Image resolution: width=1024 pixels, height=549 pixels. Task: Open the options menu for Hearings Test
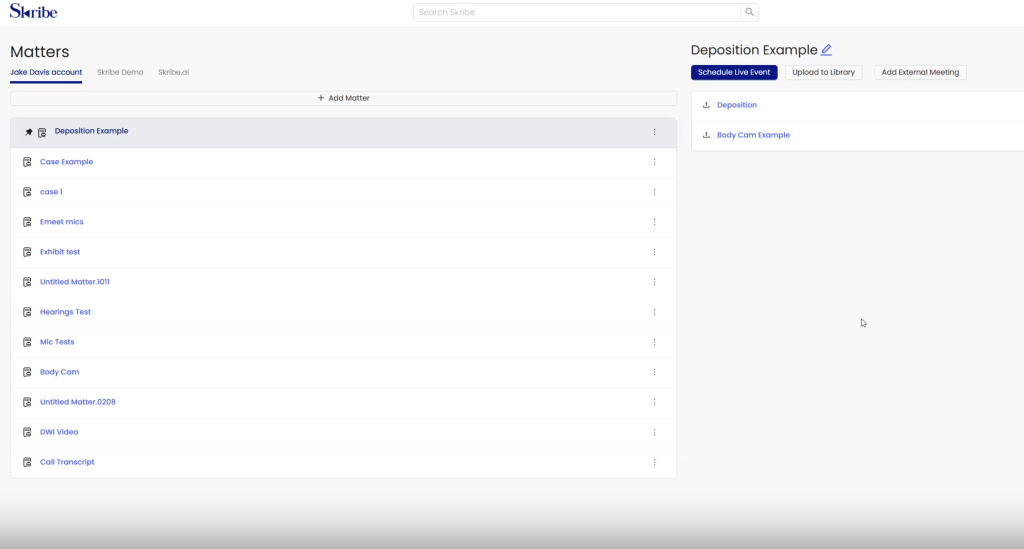pyautogui.click(x=655, y=312)
